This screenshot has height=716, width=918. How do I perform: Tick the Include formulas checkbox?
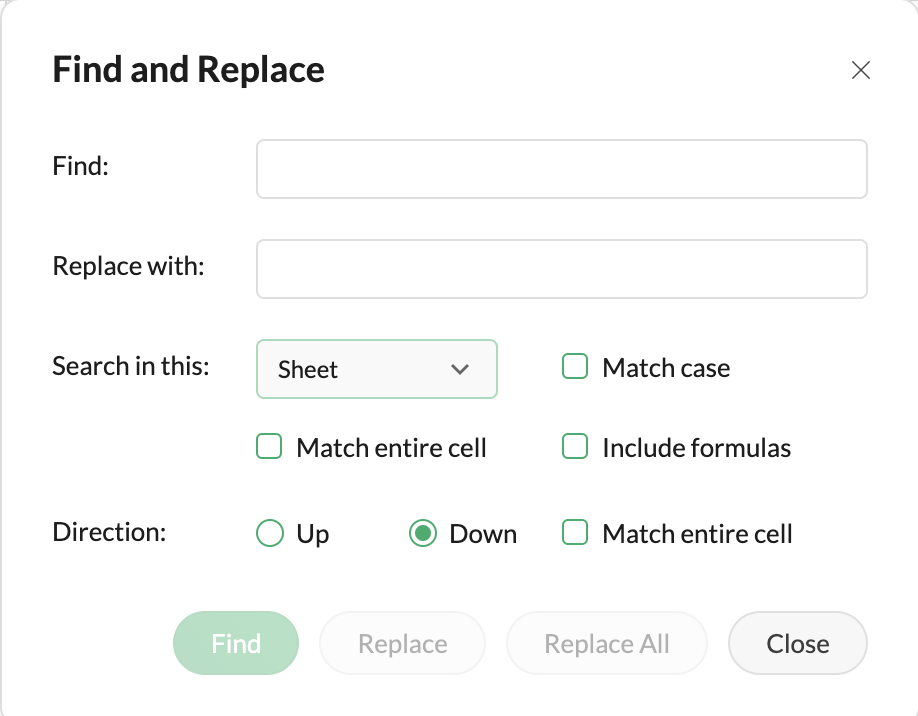tap(575, 447)
